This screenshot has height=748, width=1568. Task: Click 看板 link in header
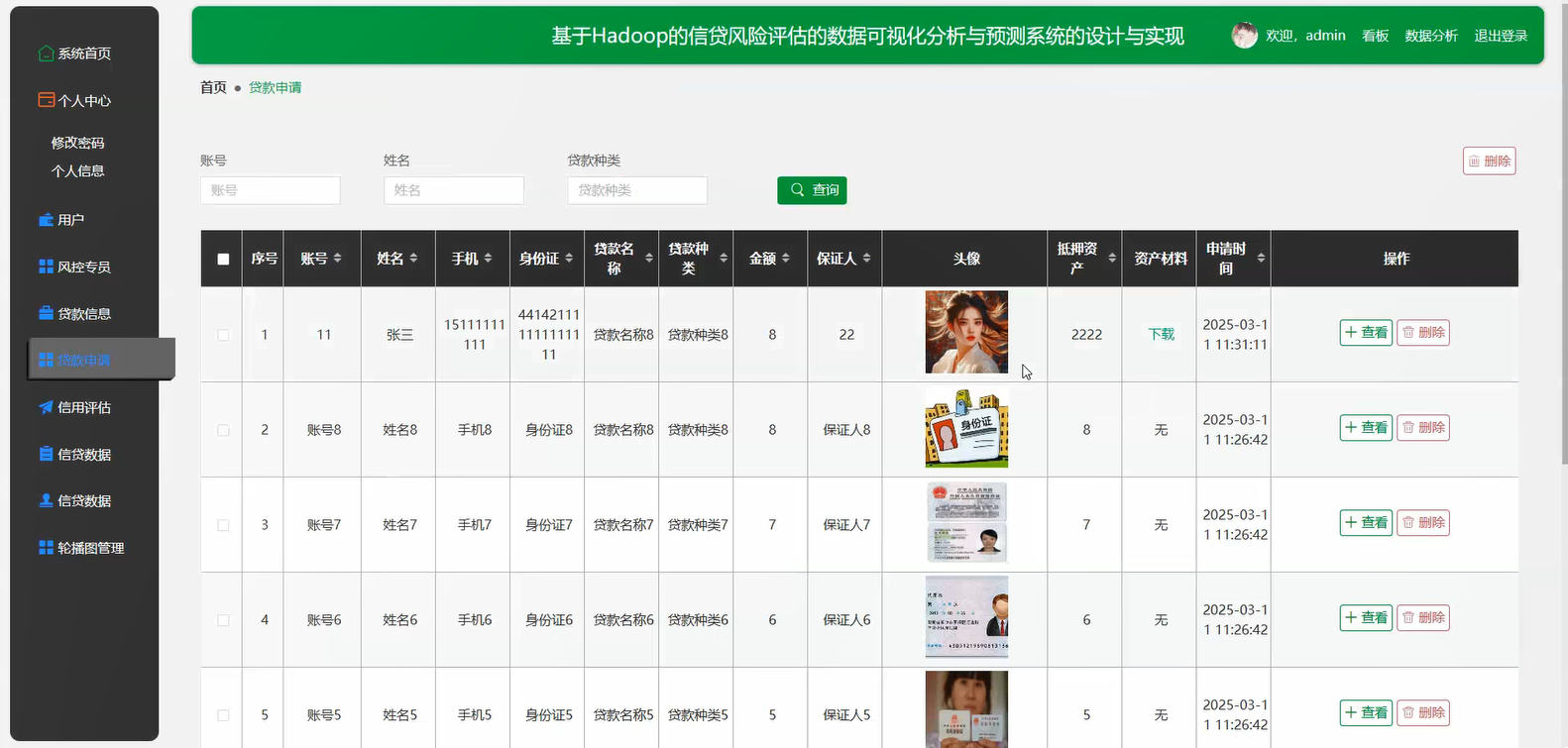point(1375,36)
